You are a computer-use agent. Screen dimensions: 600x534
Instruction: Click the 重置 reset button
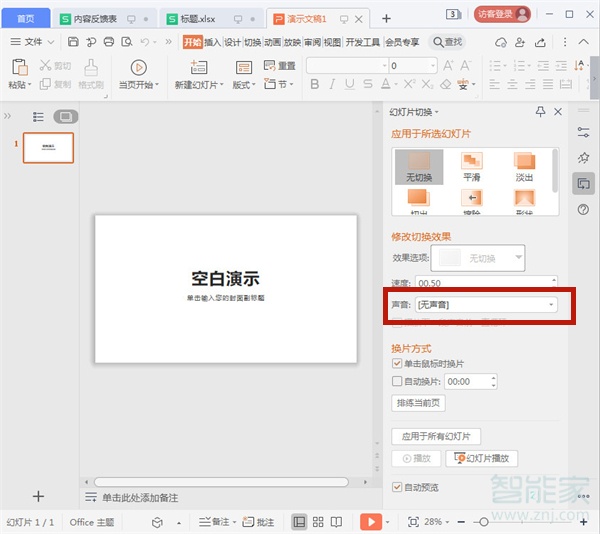280,66
